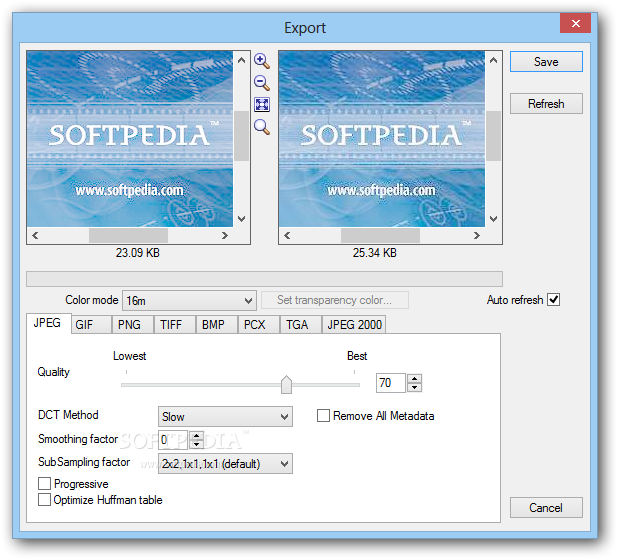Click left preview's vertical scrollbar thumb
Image resolution: width=618 pixels, height=559 pixels.
coord(242,136)
